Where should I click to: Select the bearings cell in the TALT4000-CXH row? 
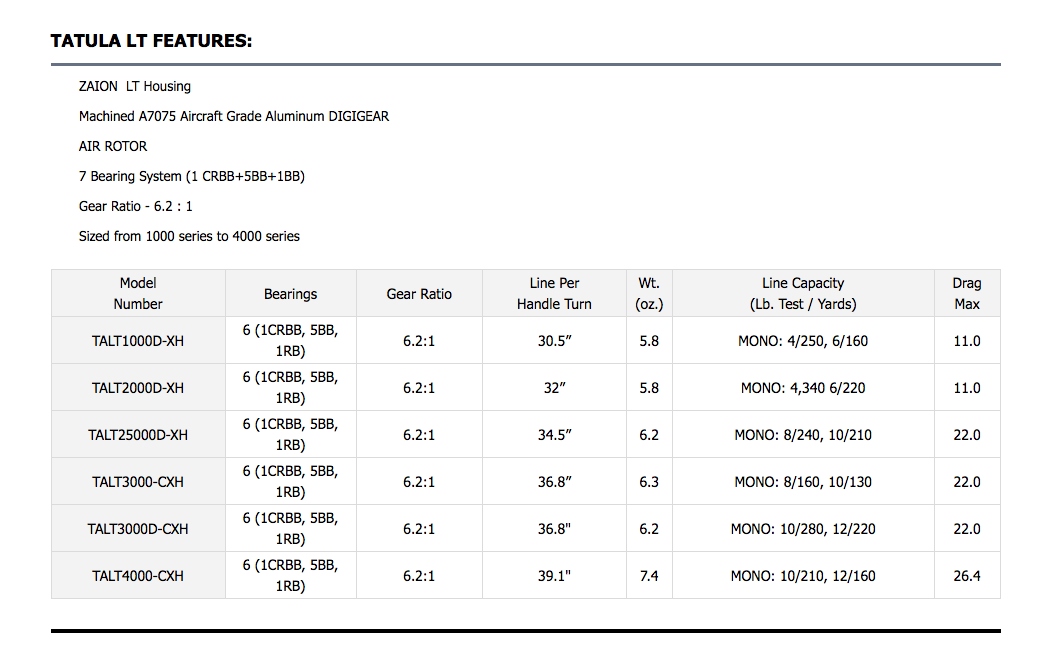tap(291, 575)
